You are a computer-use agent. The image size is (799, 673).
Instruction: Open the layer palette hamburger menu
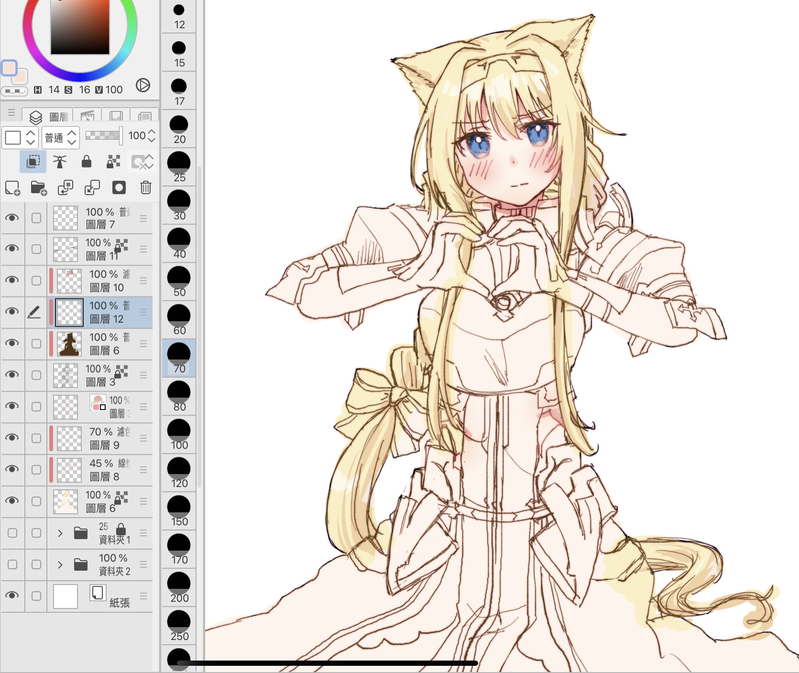(11, 113)
